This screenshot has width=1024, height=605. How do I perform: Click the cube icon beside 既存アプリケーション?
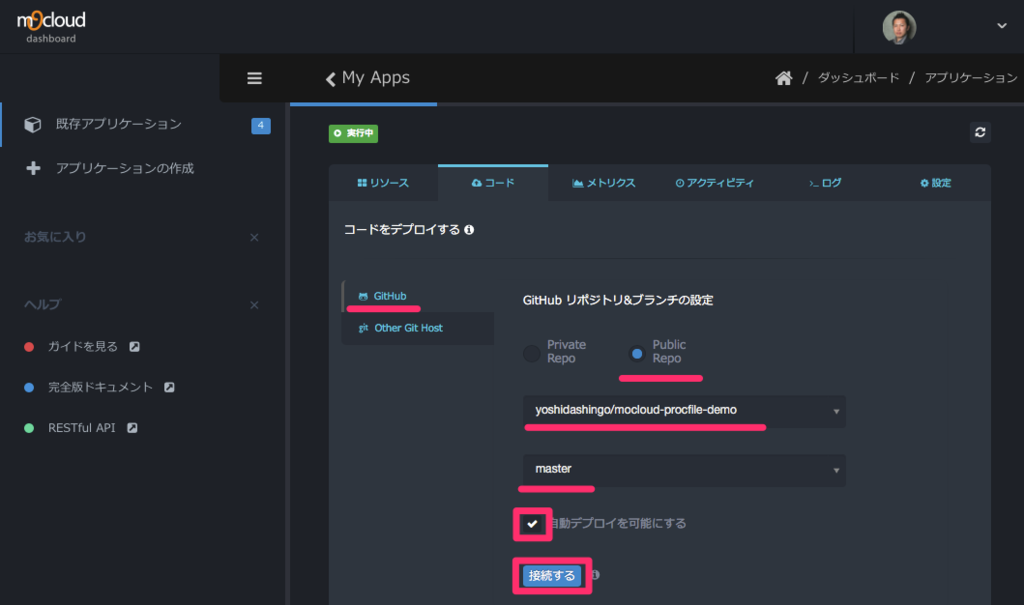[33, 124]
